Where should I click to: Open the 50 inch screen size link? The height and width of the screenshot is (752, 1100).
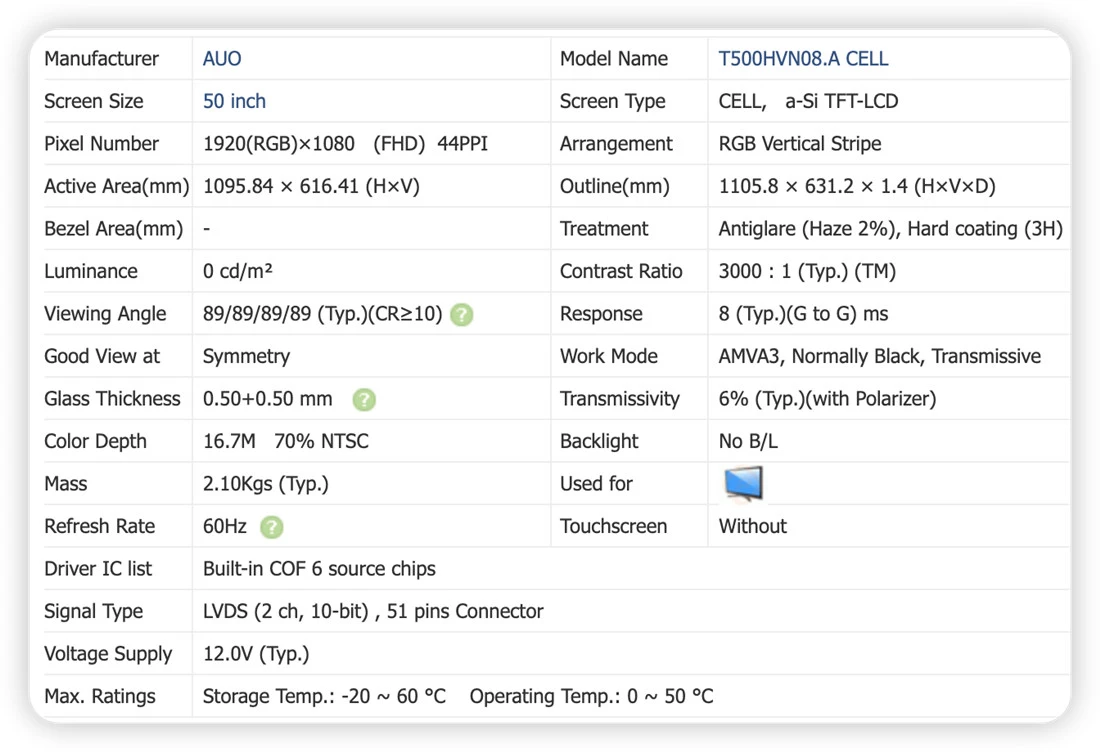coord(234,101)
